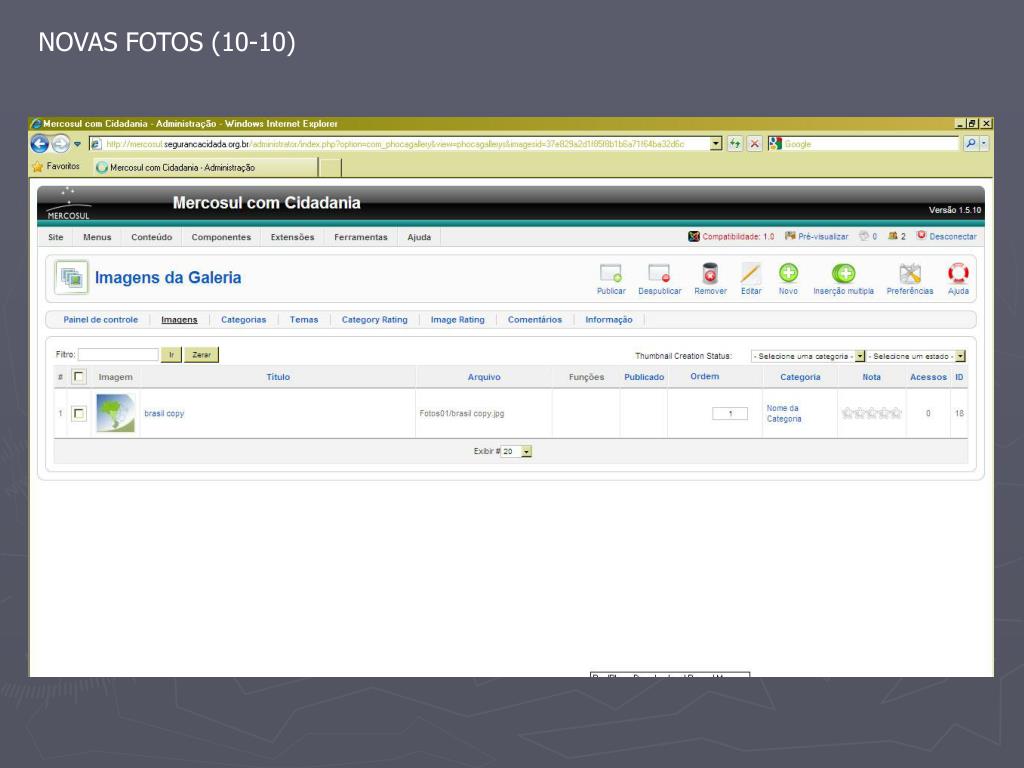Screen dimensions: 1024x768
Task: Open the Componentes menu
Action: (x=221, y=237)
